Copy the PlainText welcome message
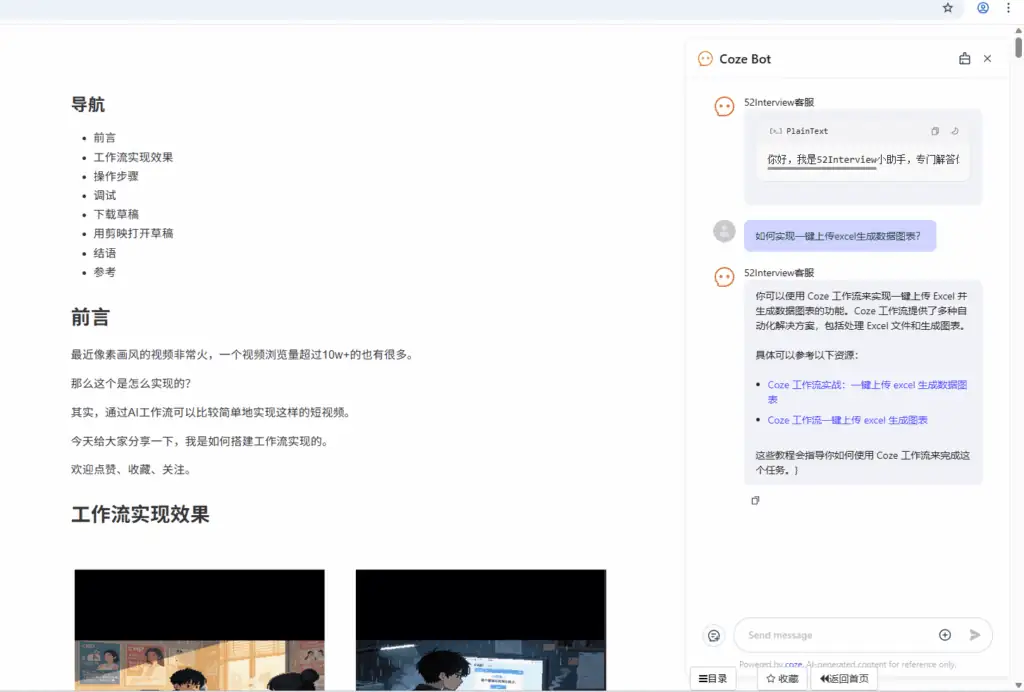Image resolution: width=1024 pixels, height=692 pixels. click(935, 131)
